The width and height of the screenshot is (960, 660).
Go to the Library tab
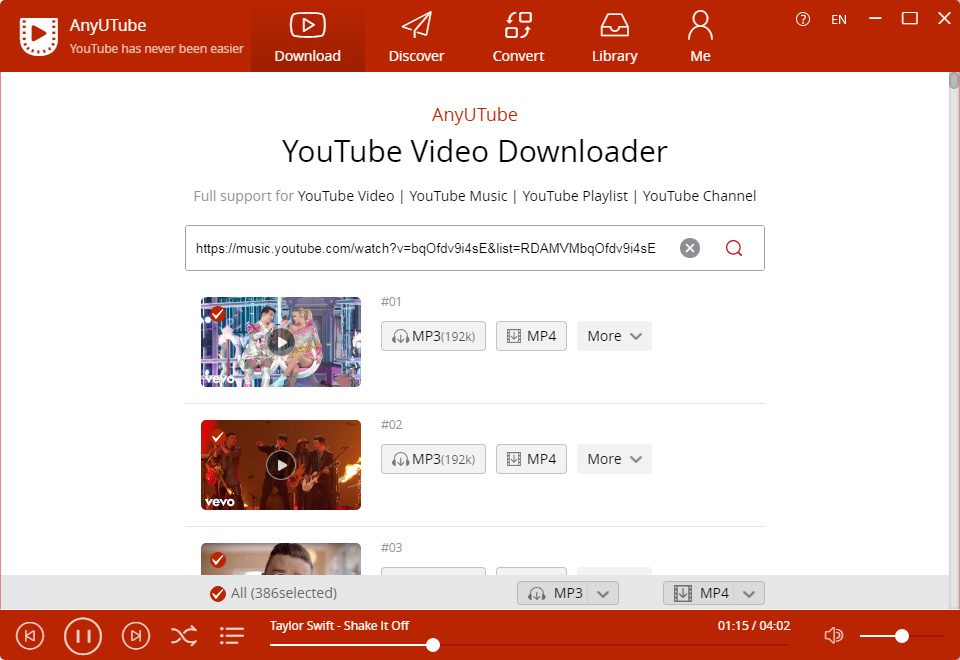coord(614,37)
